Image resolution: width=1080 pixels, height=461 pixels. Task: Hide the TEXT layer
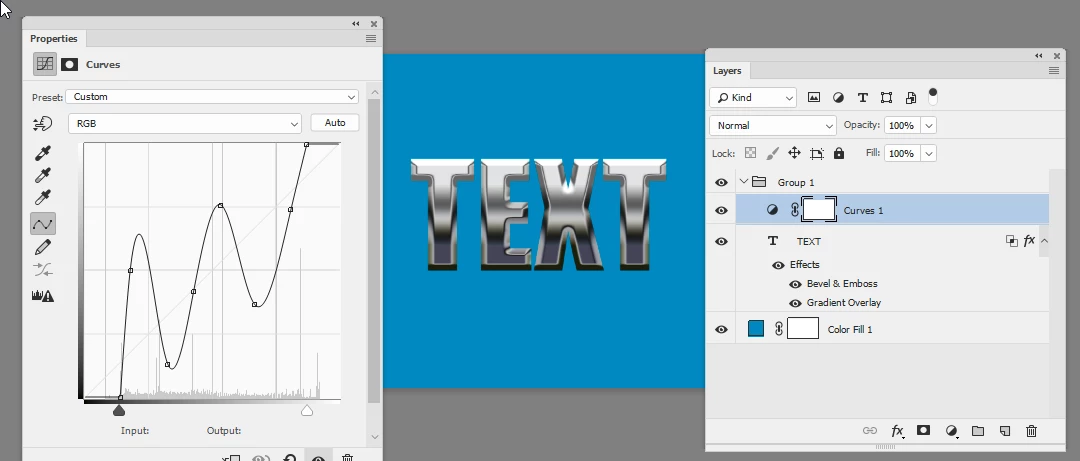[721, 241]
